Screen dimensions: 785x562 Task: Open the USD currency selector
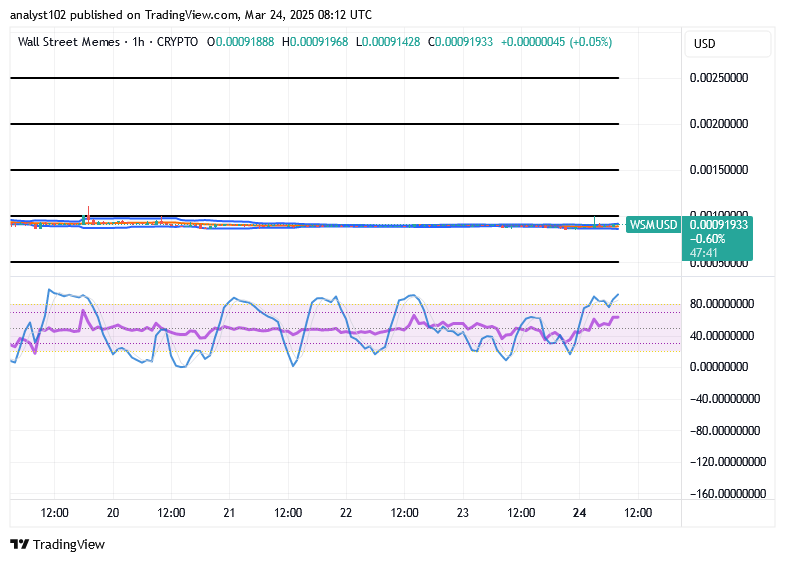(x=727, y=44)
